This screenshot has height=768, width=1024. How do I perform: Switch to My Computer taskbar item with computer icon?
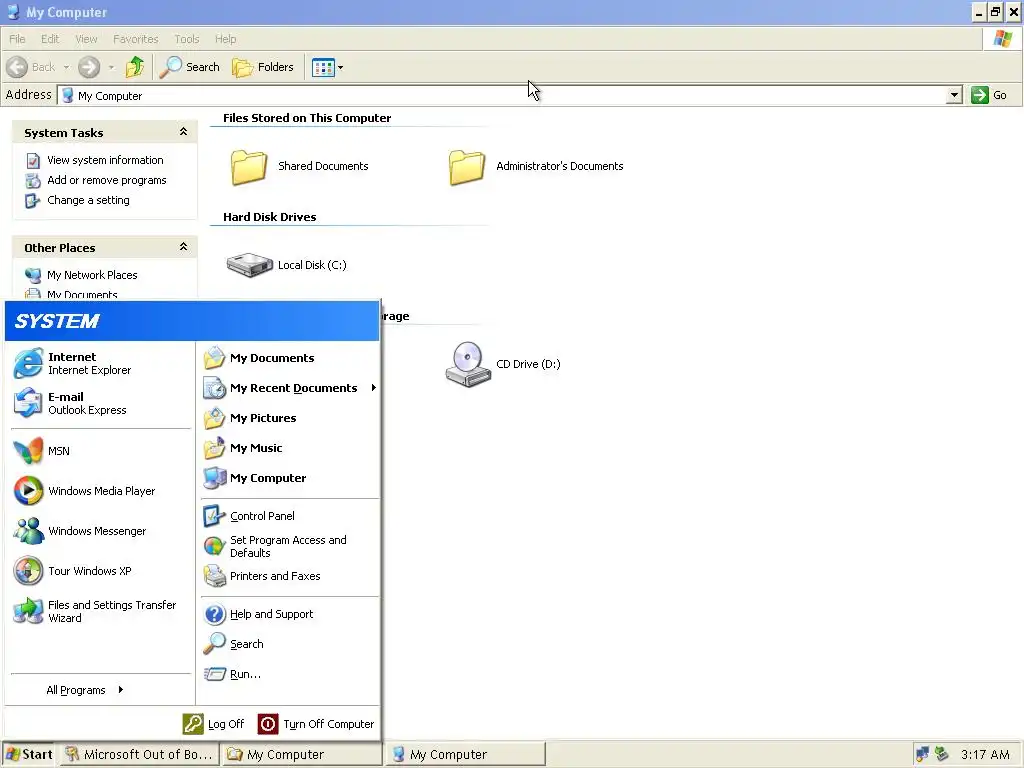465,754
